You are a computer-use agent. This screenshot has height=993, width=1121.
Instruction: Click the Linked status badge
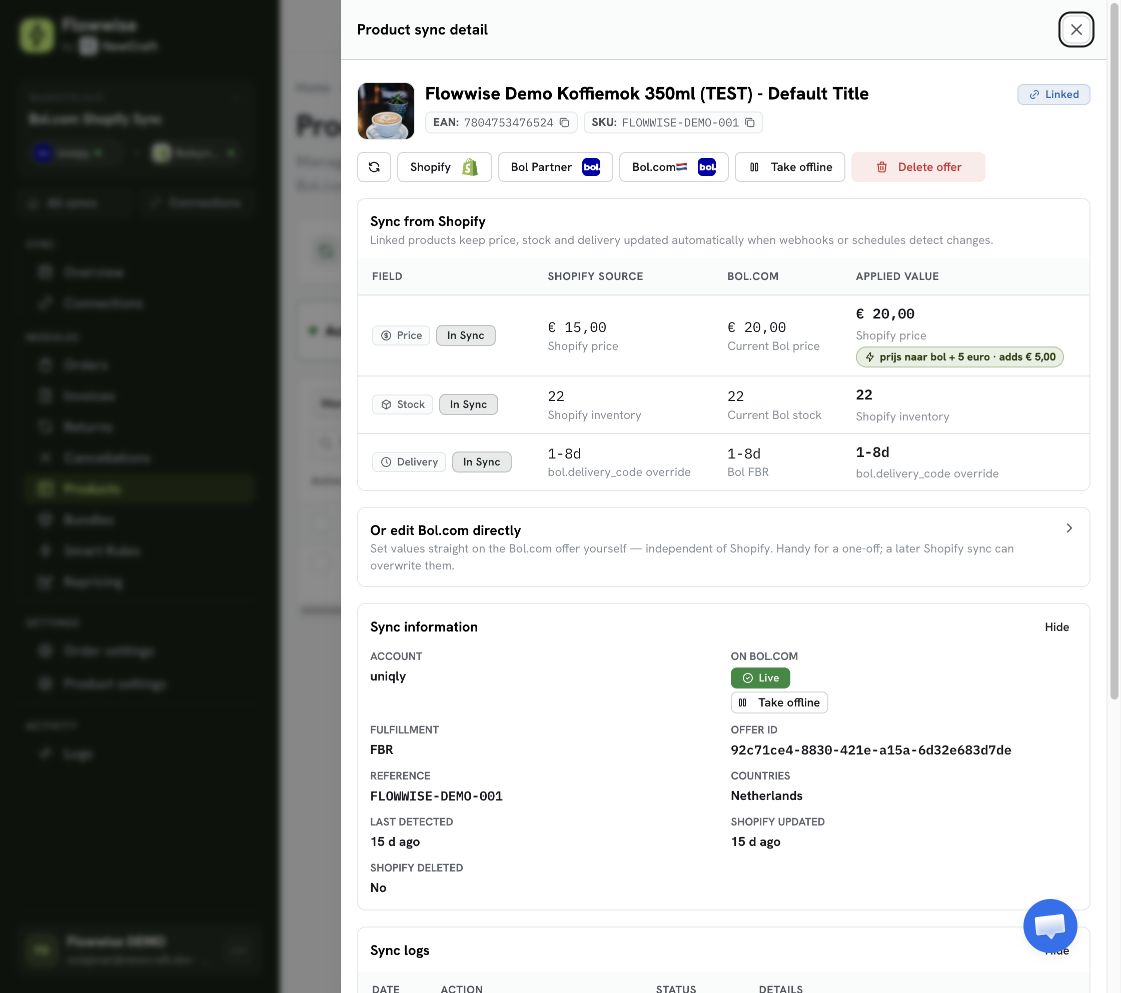1054,94
